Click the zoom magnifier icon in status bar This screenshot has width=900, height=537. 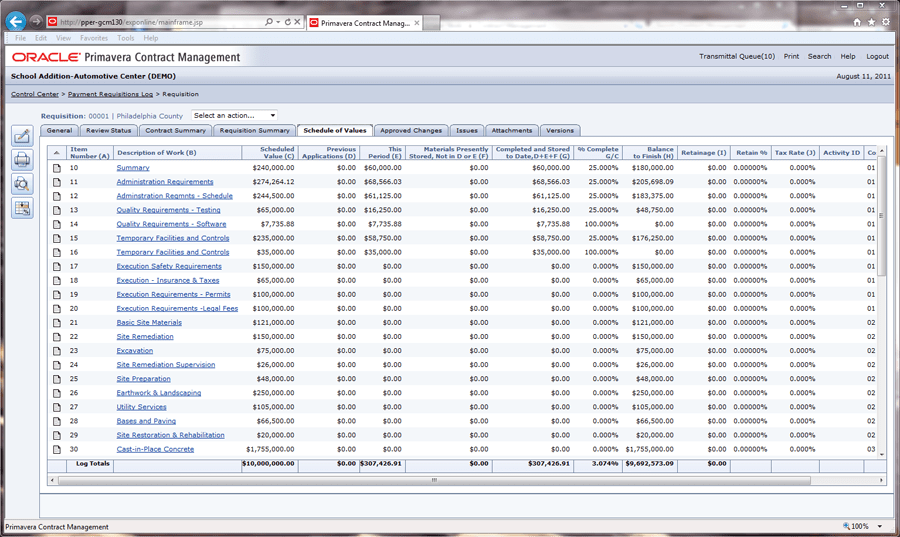click(x=846, y=526)
